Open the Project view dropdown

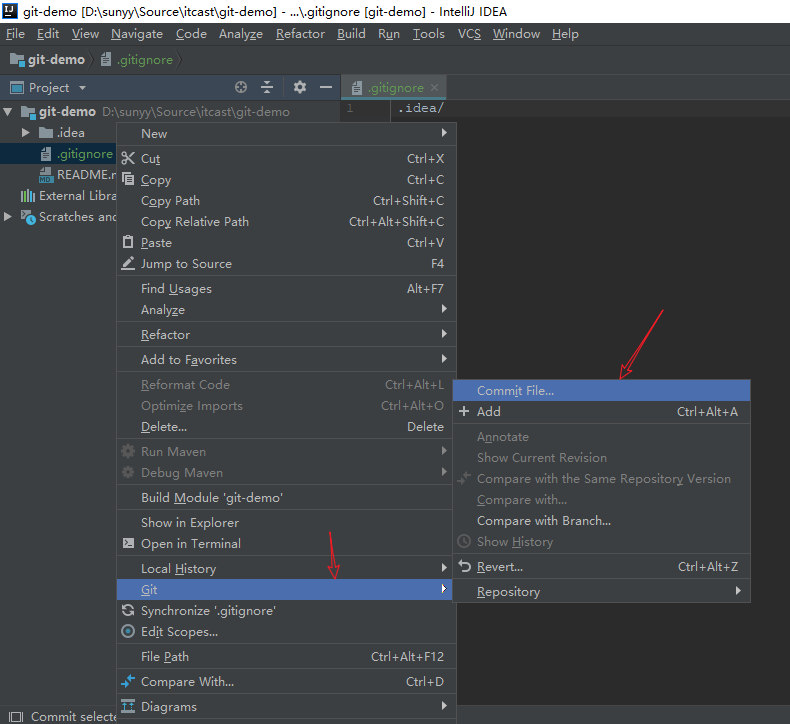tap(82, 88)
